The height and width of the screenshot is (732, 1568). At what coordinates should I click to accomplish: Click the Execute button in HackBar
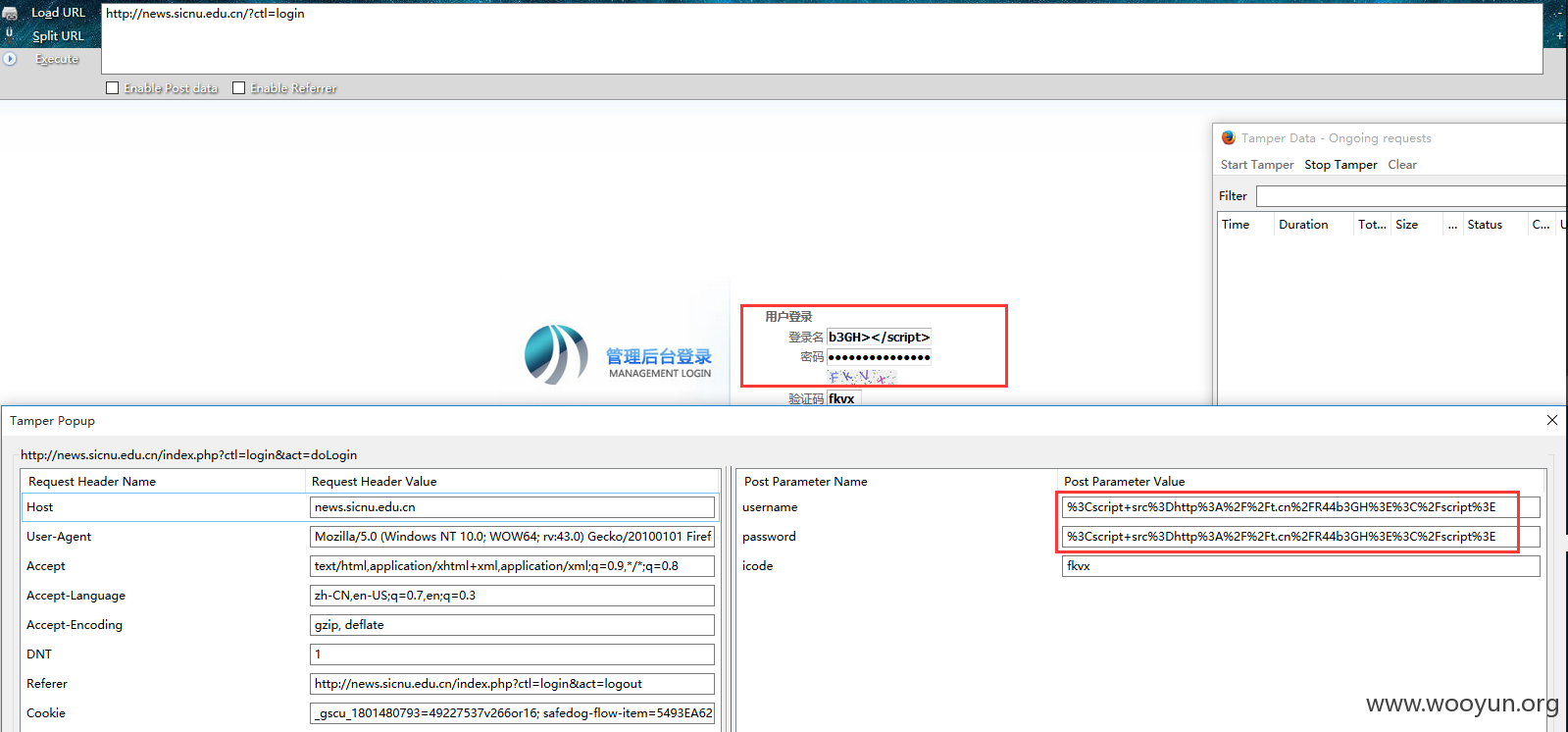point(57,59)
